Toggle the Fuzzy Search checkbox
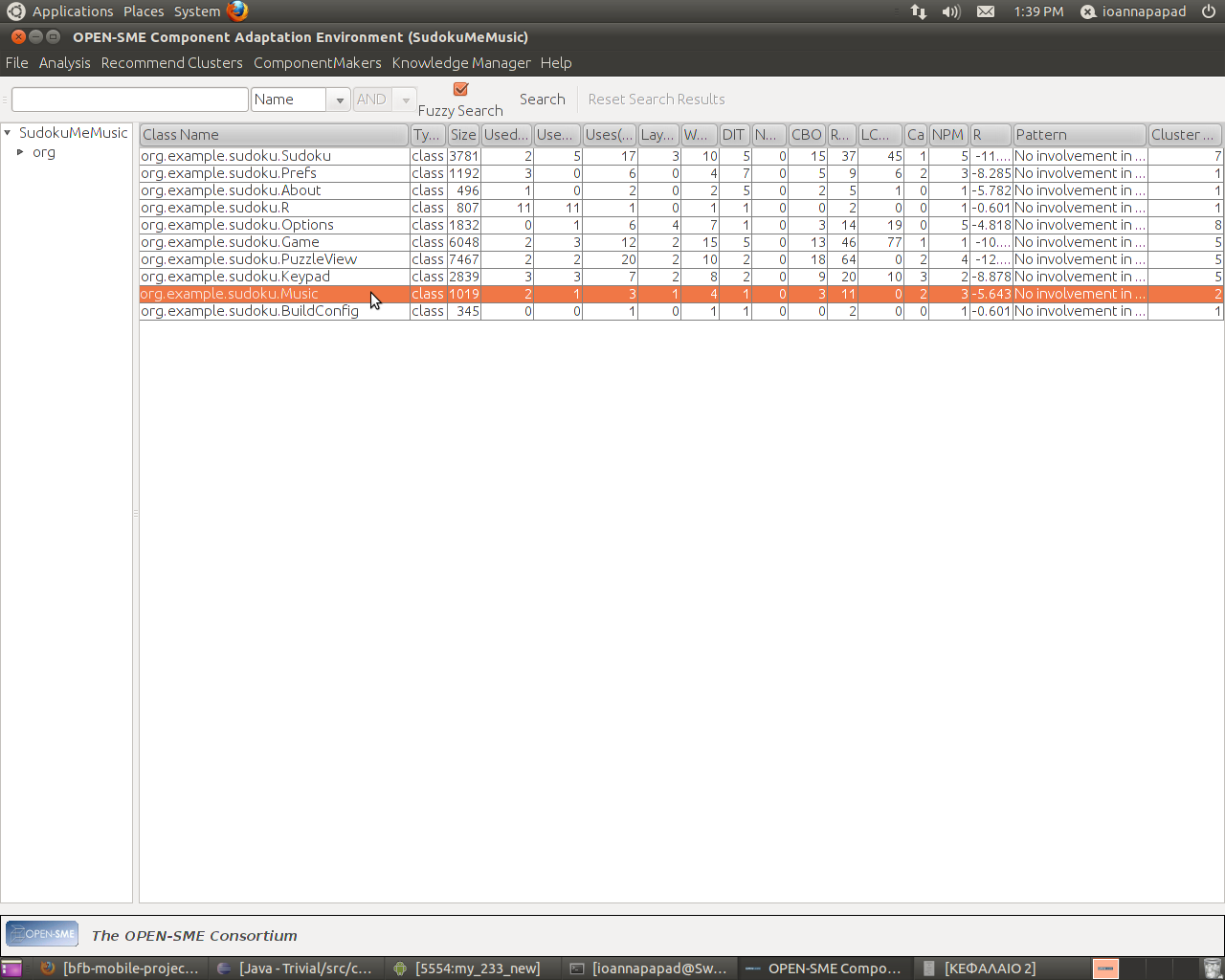This screenshot has height=980, width=1225. (460, 89)
